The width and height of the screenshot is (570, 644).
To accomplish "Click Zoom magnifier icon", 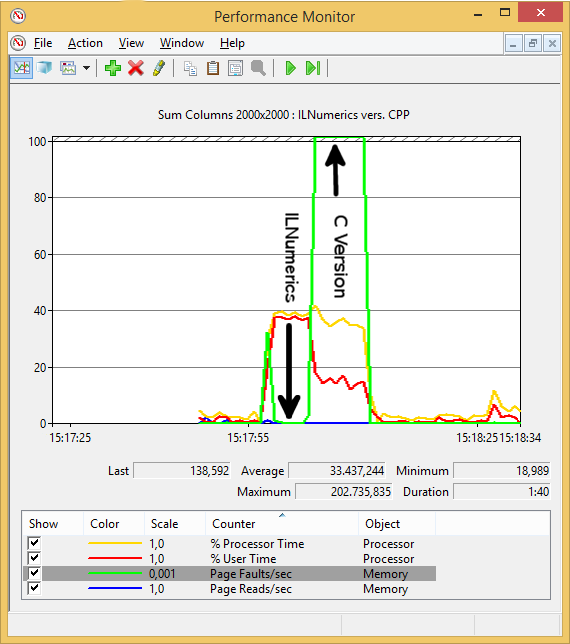I will pyautogui.click(x=258, y=68).
